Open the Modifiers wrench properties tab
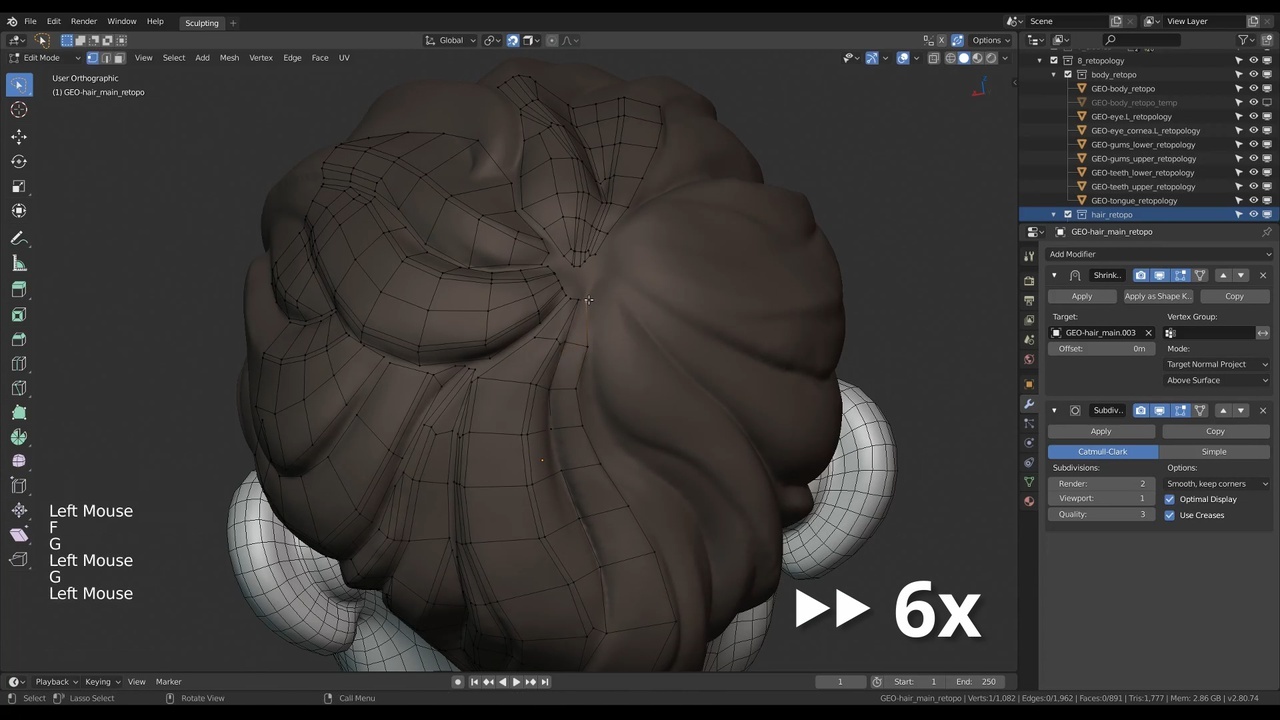The width and height of the screenshot is (1280, 720). [1029, 404]
